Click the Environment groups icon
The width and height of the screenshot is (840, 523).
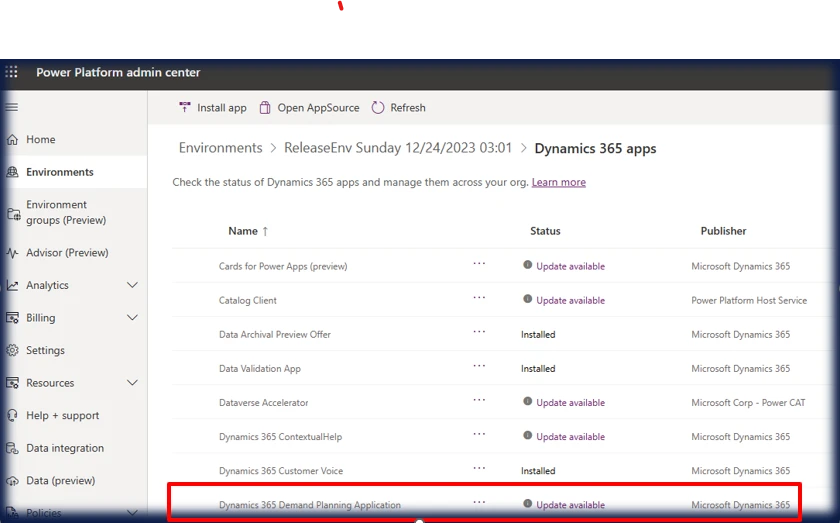[13, 214]
